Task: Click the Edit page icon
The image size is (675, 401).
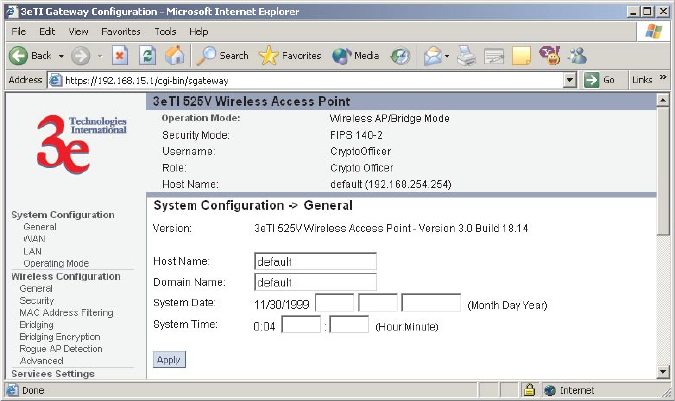Action: tap(494, 56)
